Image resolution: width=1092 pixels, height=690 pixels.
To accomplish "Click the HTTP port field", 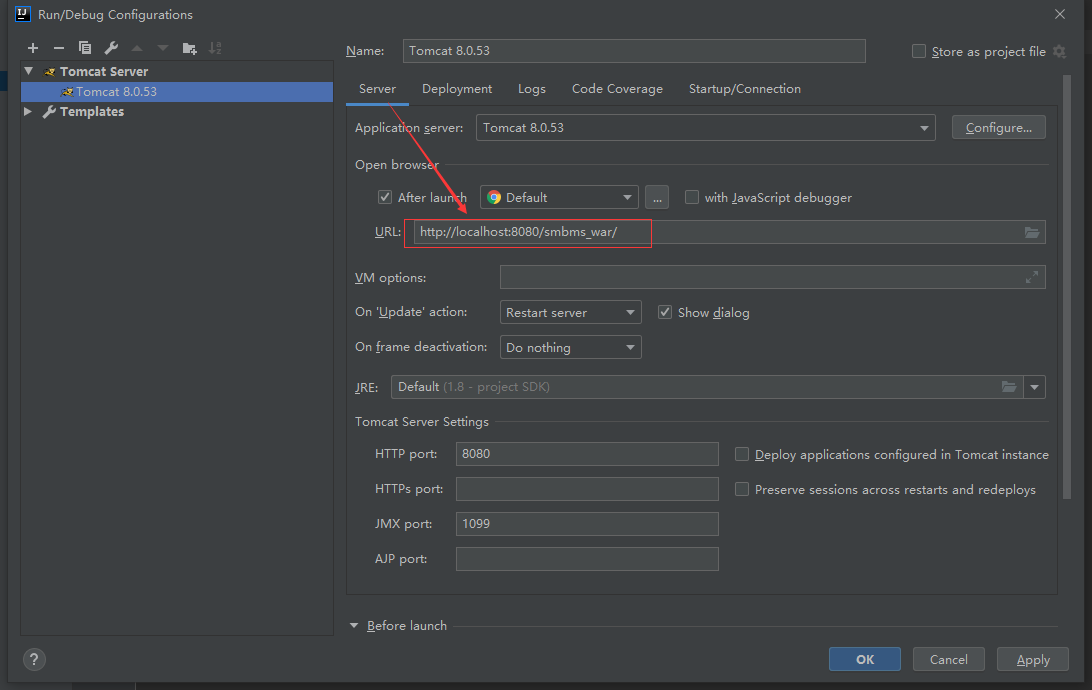I will (x=587, y=454).
